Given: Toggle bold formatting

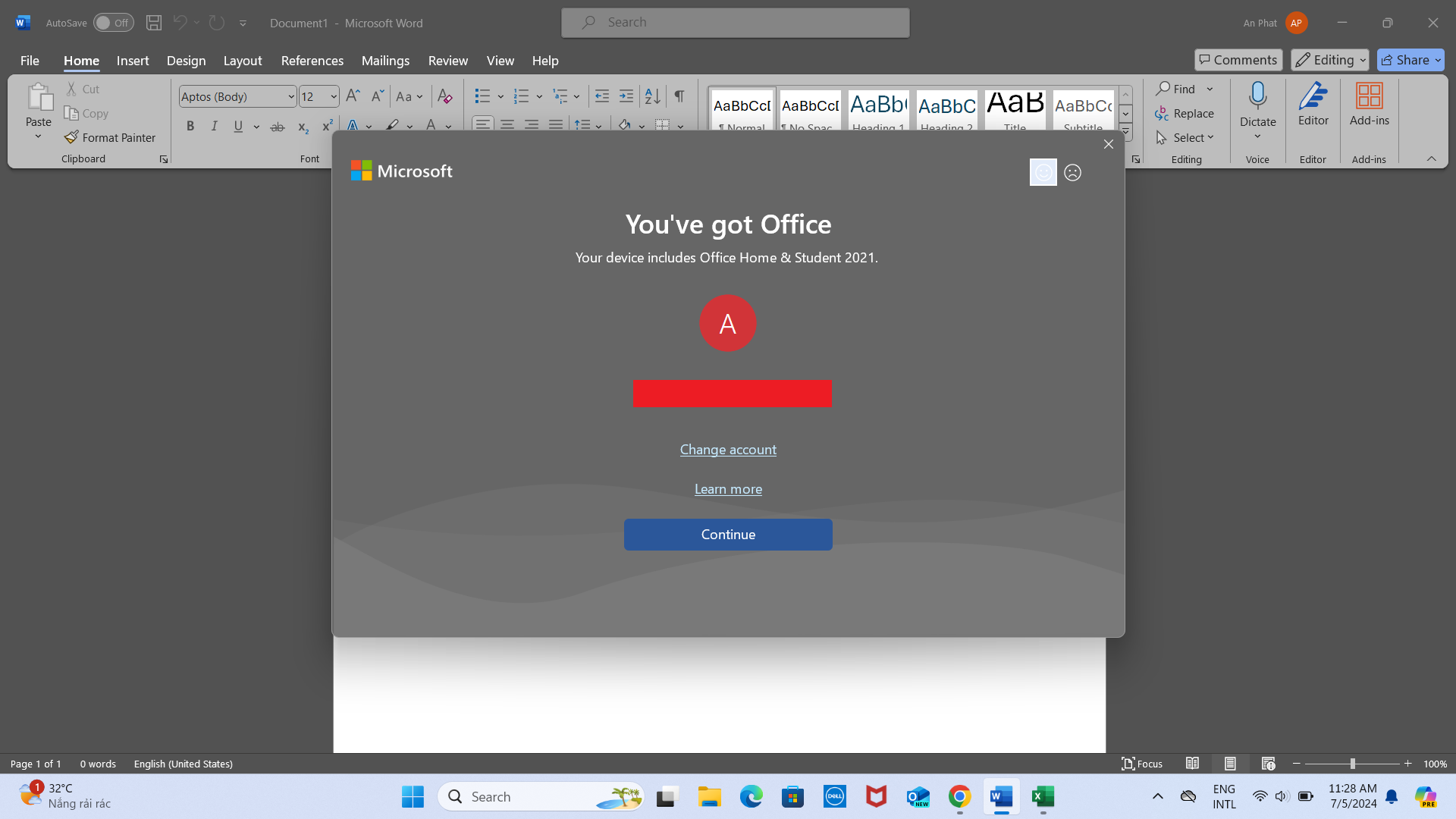Looking at the screenshot, I should [x=190, y=126].
